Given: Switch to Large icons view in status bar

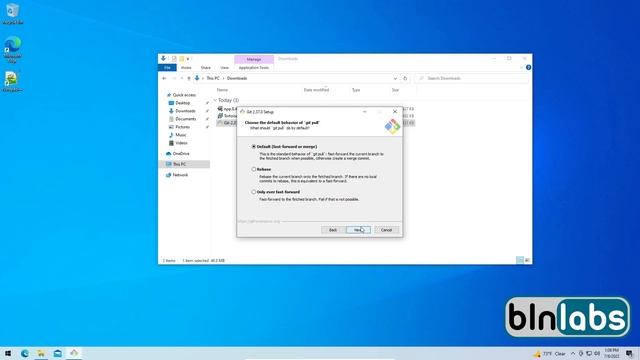Looking at the screenshot, I should (527, 260).
